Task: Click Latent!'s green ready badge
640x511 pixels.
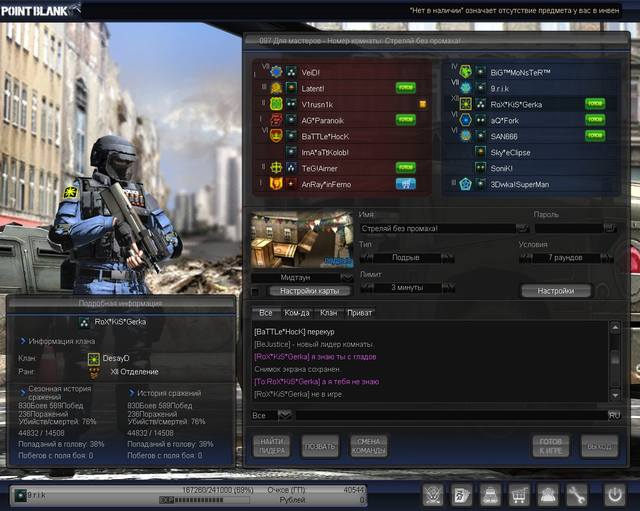Action: [406, 87]
